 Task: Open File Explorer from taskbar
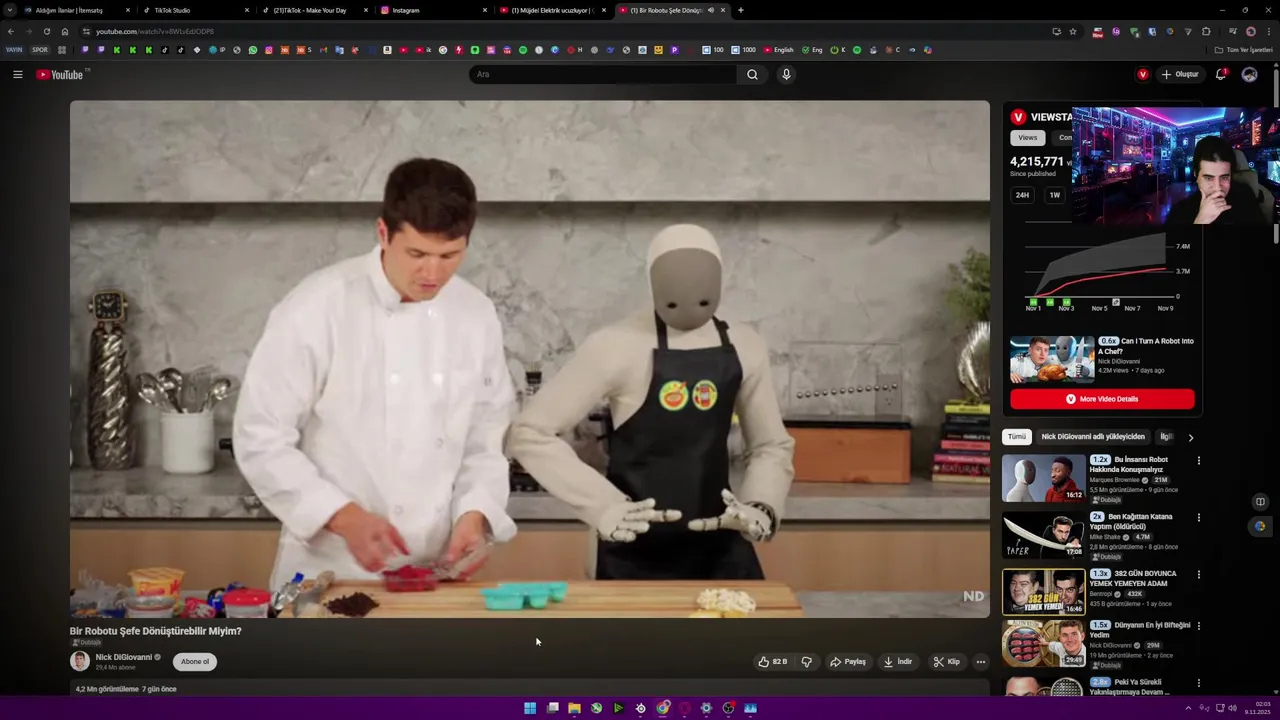pyautogui.click(x=574, y=708)
